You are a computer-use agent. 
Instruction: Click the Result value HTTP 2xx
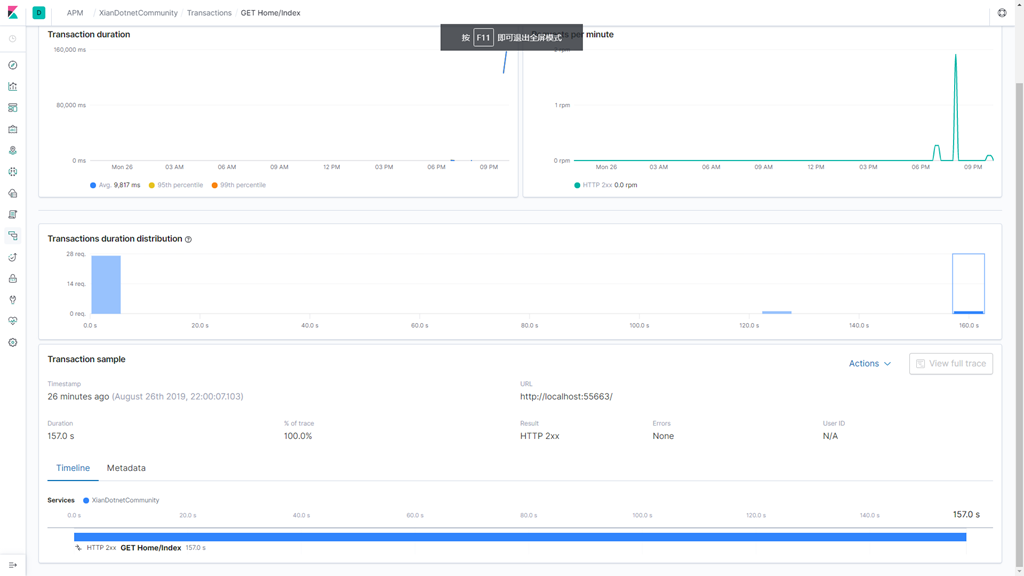(539, 436)
